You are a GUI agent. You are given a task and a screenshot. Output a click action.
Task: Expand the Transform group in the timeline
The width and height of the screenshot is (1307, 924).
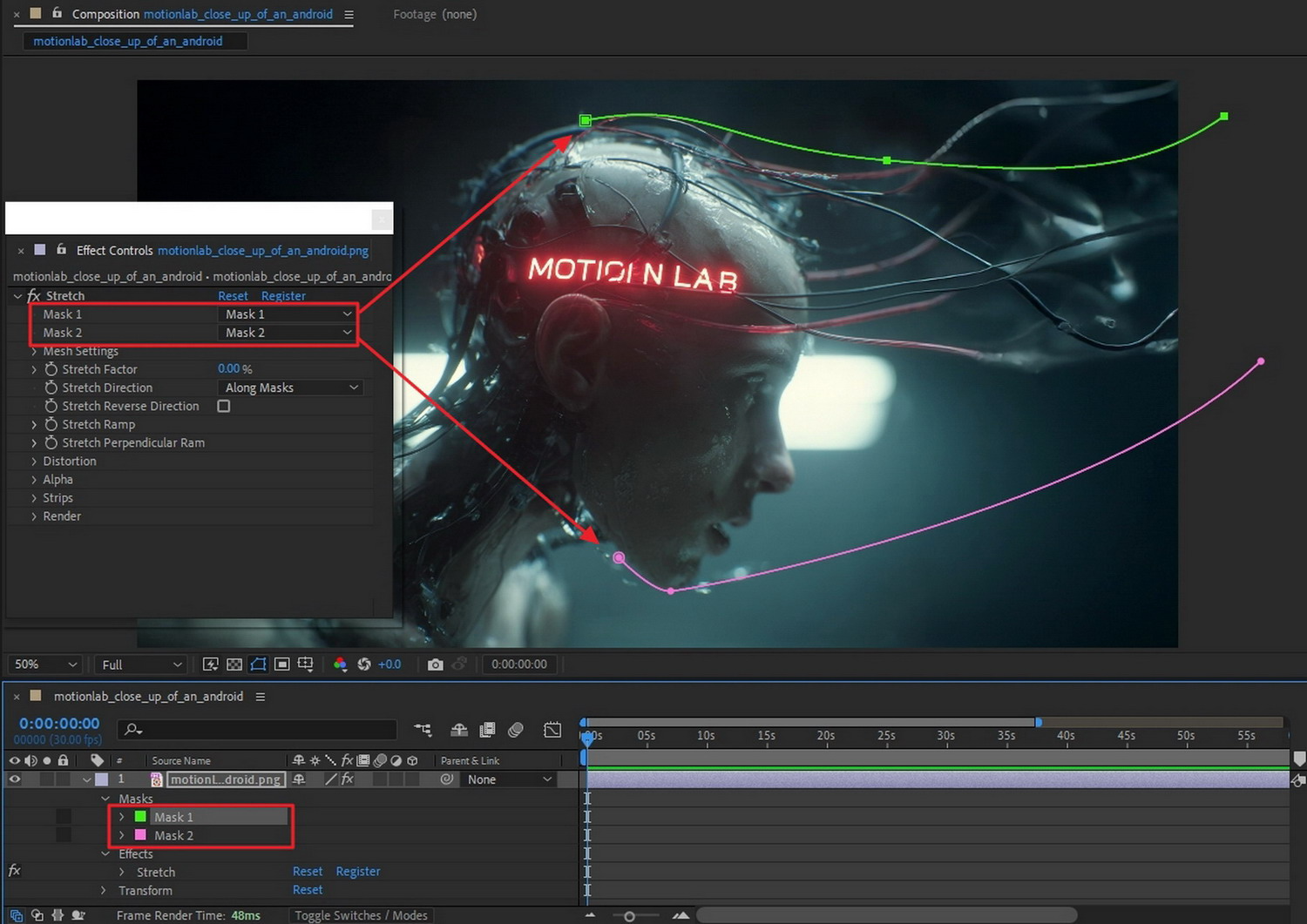pyautogui.click(x=104, y=890)
